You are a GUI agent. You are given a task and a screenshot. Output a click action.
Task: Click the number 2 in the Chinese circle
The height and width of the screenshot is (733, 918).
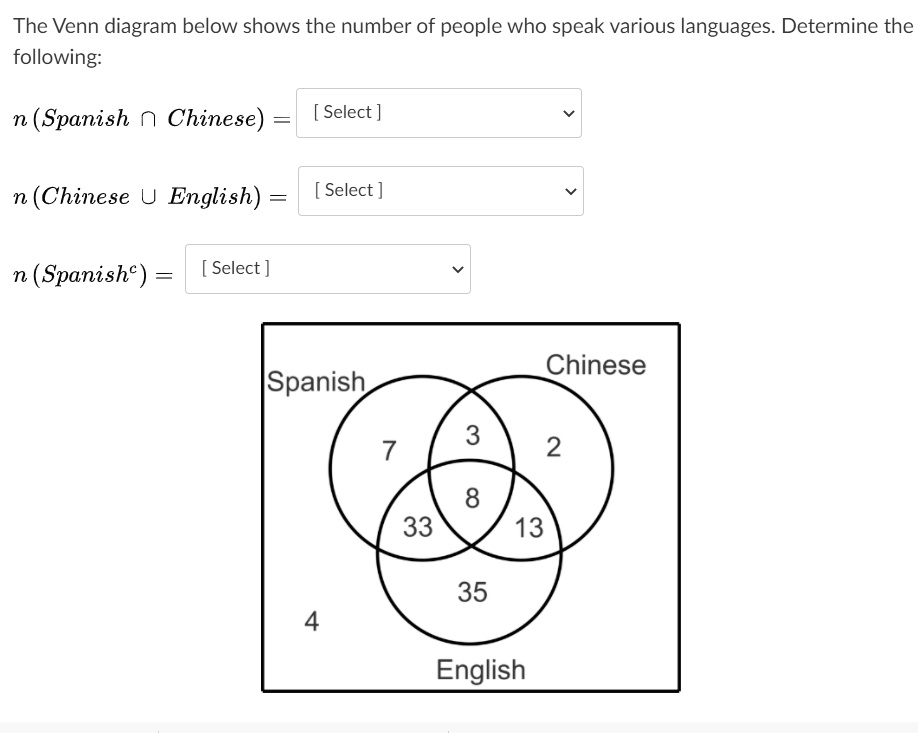pyautogui.click(x=553, y=447)
